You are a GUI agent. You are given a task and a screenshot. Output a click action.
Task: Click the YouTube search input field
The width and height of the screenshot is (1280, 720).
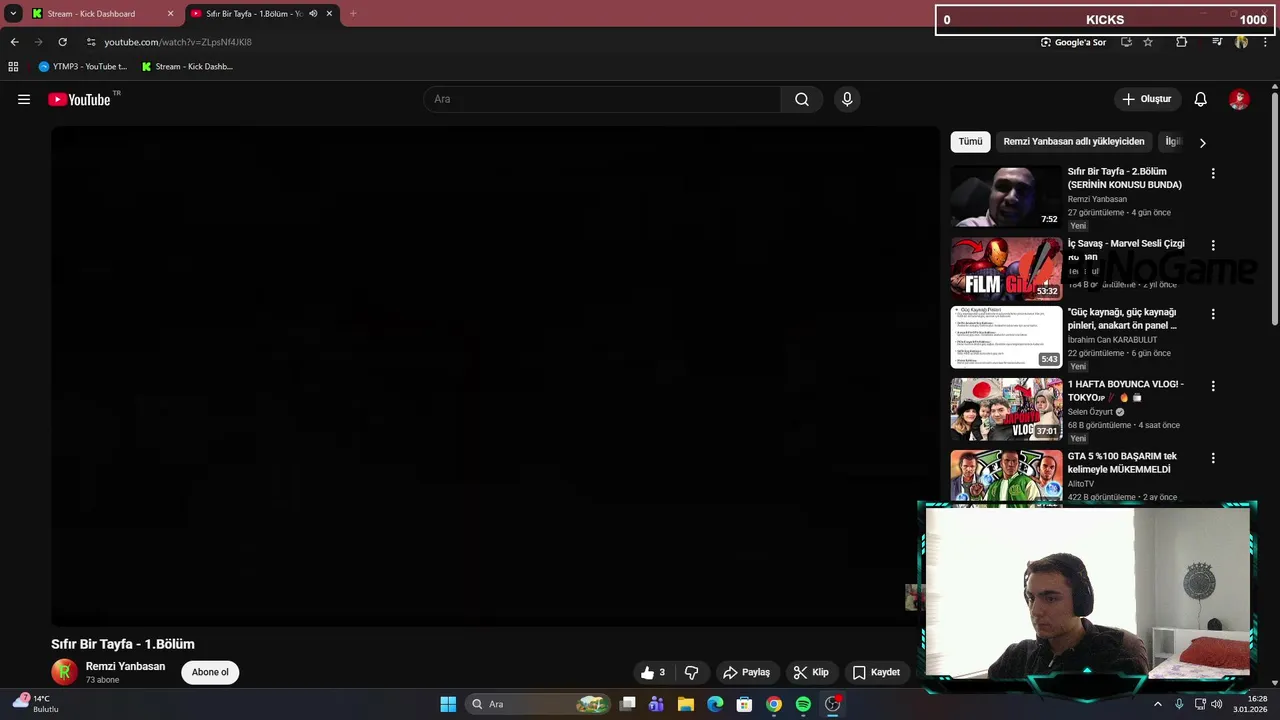point(602,99)
